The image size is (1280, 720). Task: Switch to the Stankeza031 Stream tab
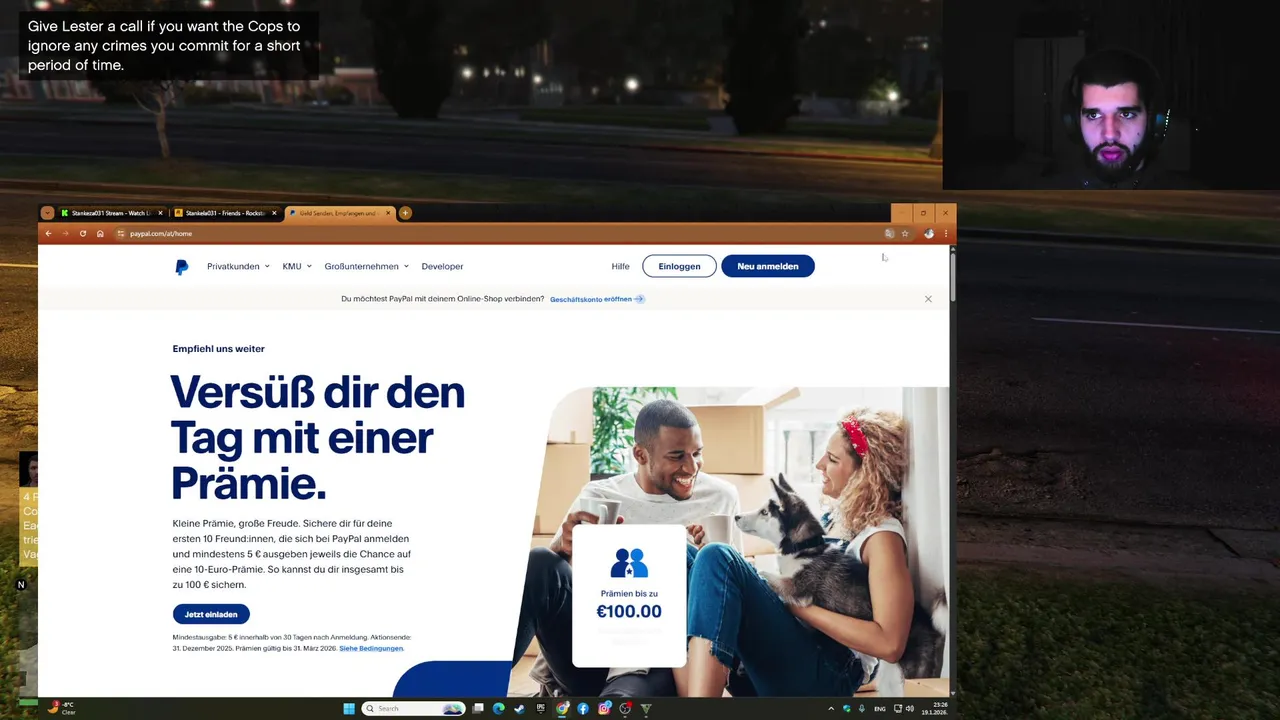pyautogui.click(x=111, y=213)
